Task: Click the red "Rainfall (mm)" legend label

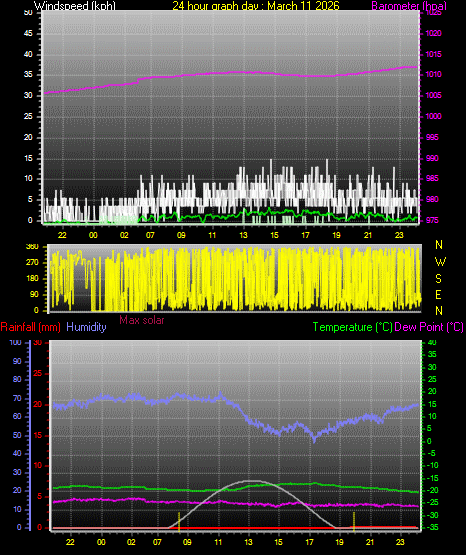Action: pos(30,327)
